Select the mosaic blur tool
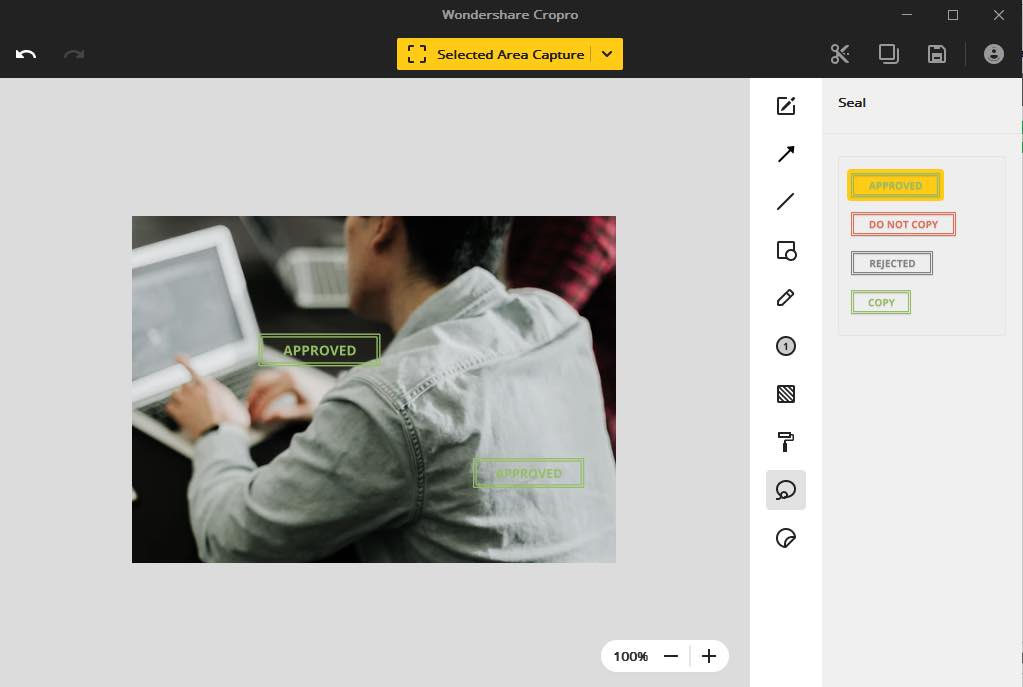The width and height of the screenshot is (1023, 687). point(786,394)
